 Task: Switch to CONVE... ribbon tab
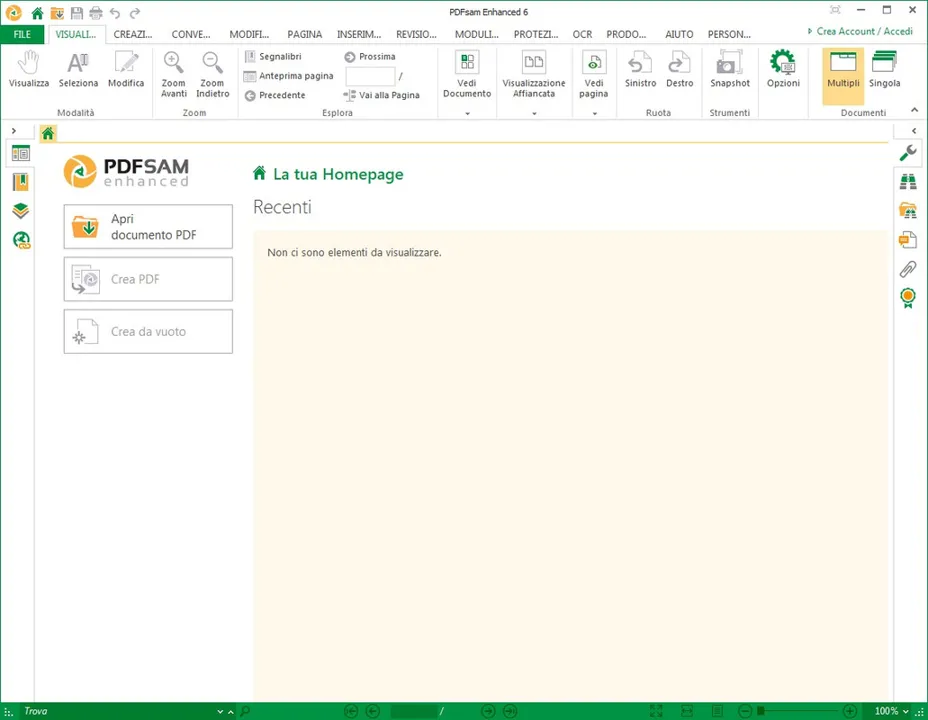[191, 34]
